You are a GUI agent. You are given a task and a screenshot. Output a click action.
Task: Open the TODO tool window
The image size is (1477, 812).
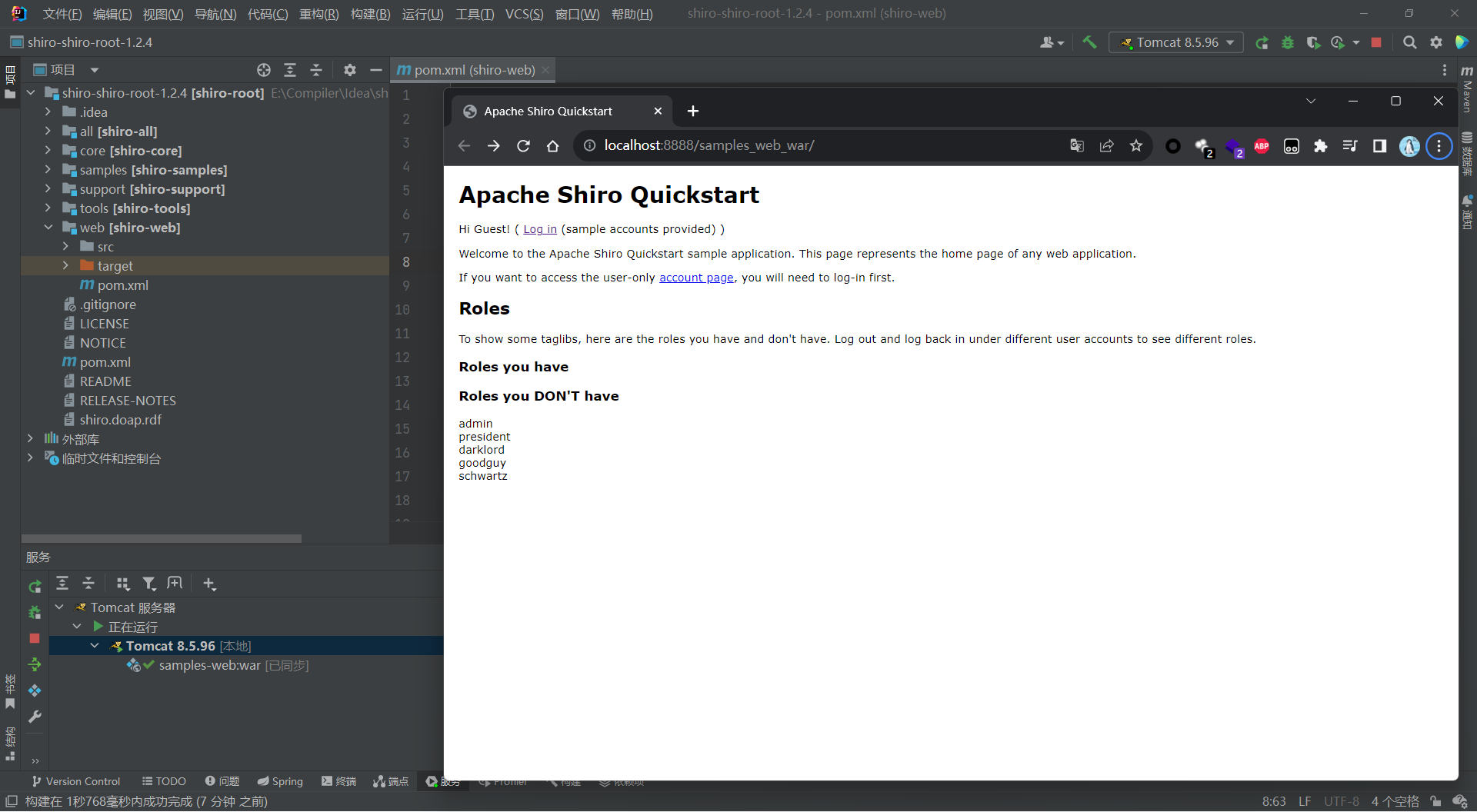(164, 781)
